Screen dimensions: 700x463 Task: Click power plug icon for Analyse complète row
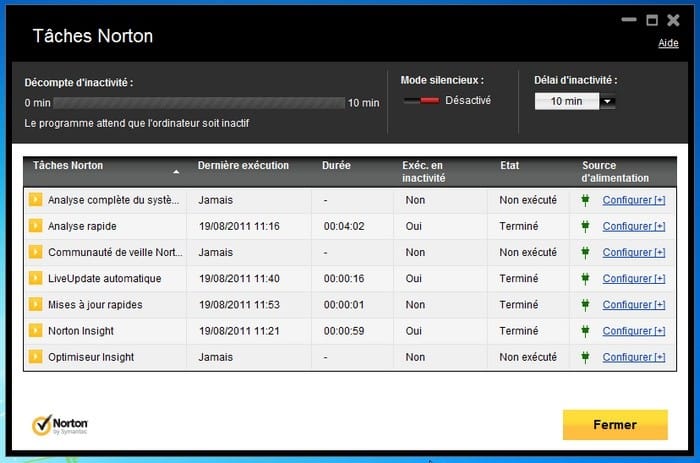(585, 200)
